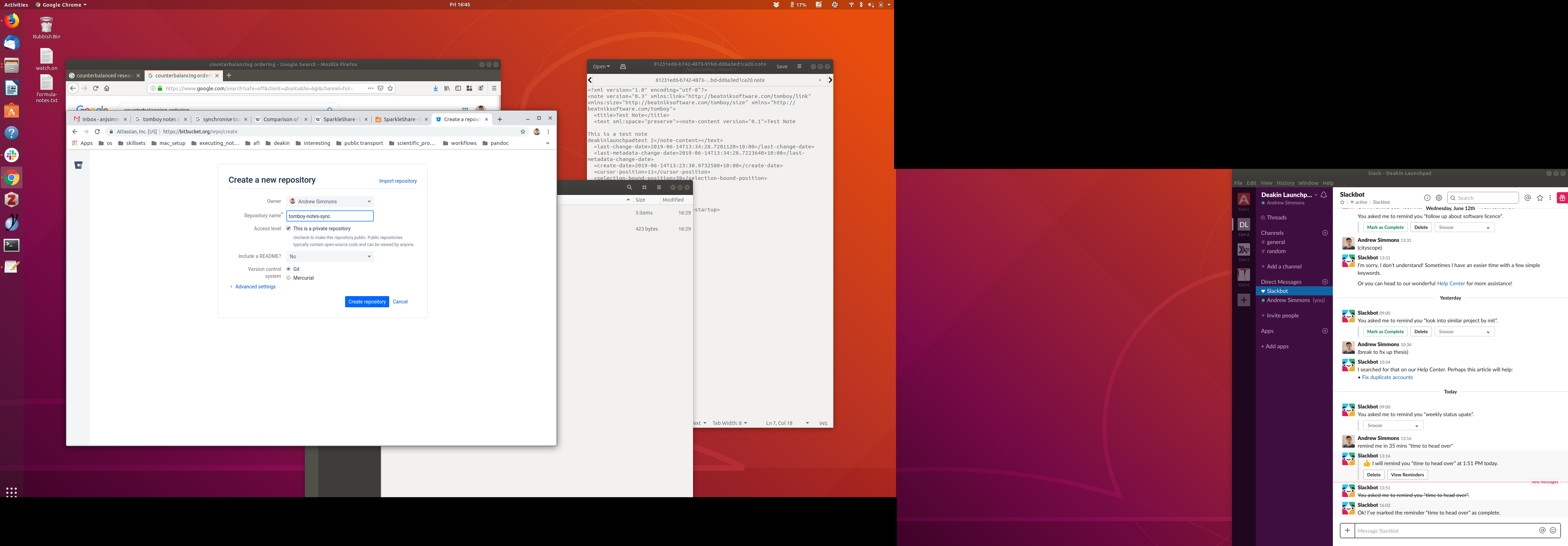Select Git version control radio button
Image resolution: width=1568 pixels, height=546 pixels.
tap(288, 269)
